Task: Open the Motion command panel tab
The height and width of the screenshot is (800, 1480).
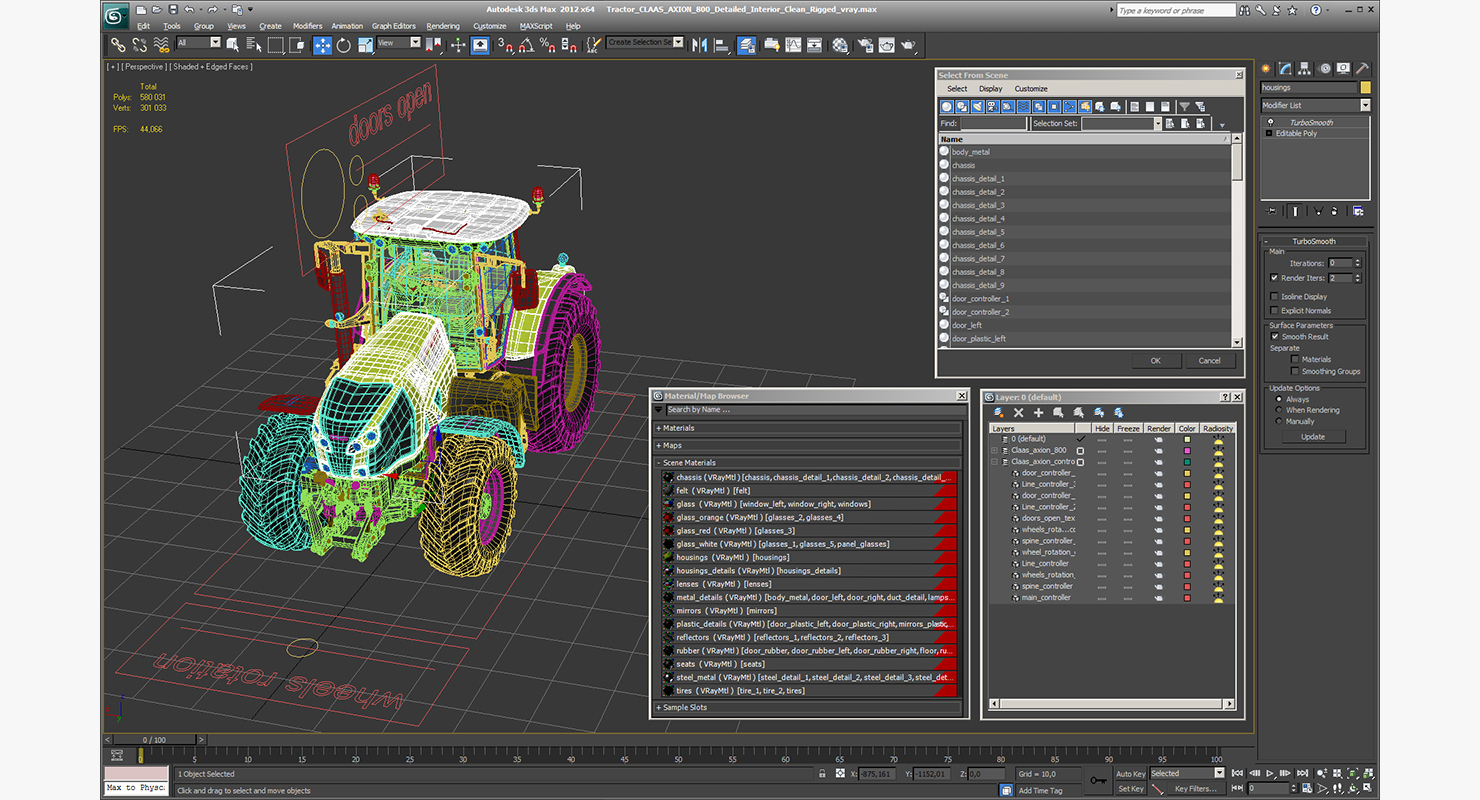Action: pyautogui.click(x=1325, y=69)
